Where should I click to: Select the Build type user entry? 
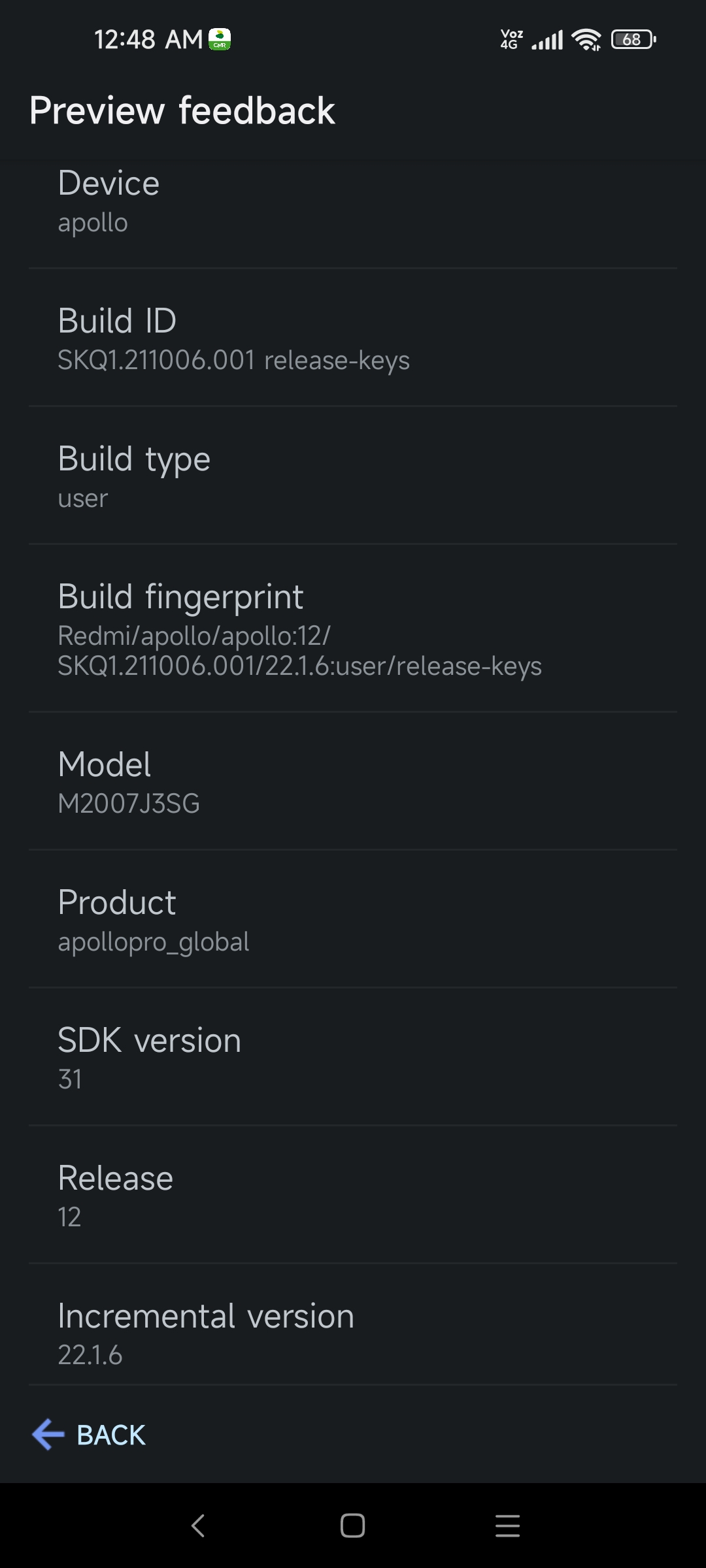point(353,476)
